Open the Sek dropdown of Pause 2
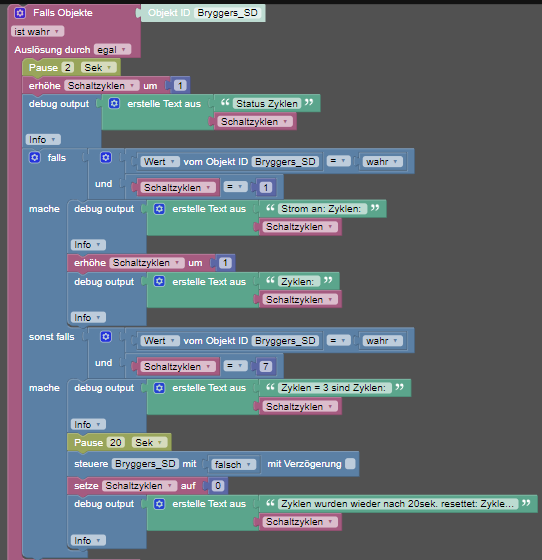This screenshot has height=560, width=542. point(98,68)
